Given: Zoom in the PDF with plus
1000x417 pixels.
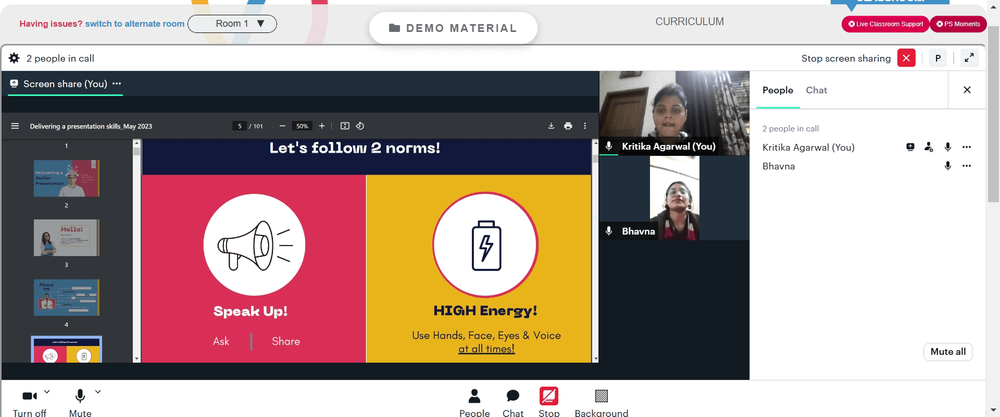Looking at the screenshot, I should tap(321, 126).
